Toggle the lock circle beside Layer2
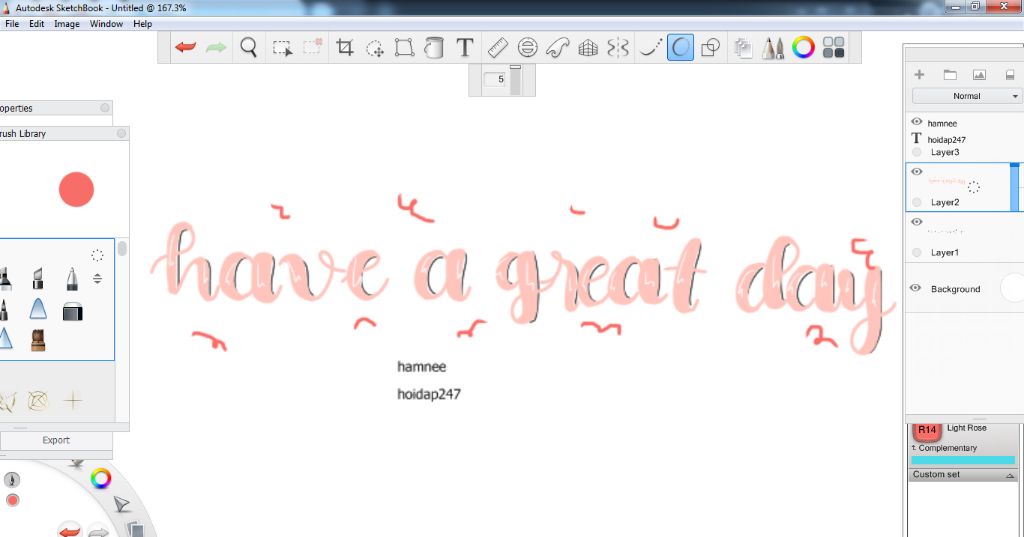This screenshot has height=537, width=1024. (916, 203)
